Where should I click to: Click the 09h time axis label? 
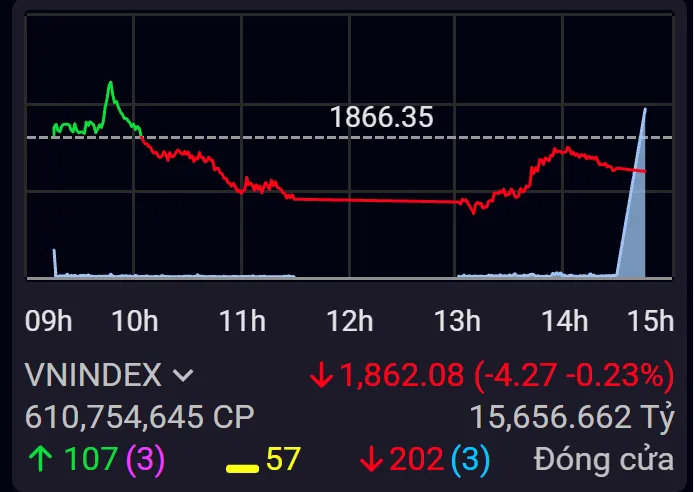tap(49, 321)
